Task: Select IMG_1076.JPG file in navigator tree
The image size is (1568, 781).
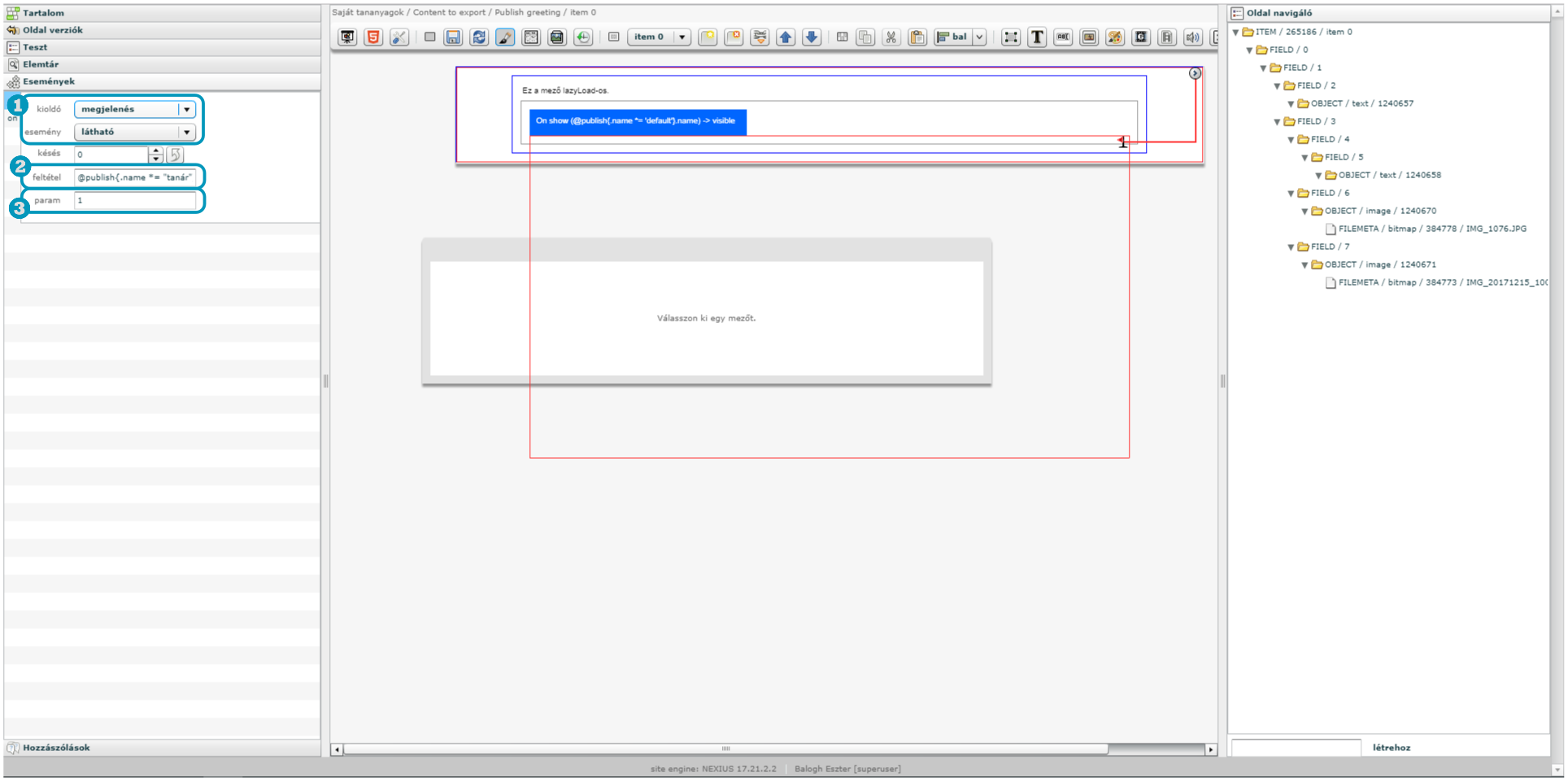Action: [1432, 229]
